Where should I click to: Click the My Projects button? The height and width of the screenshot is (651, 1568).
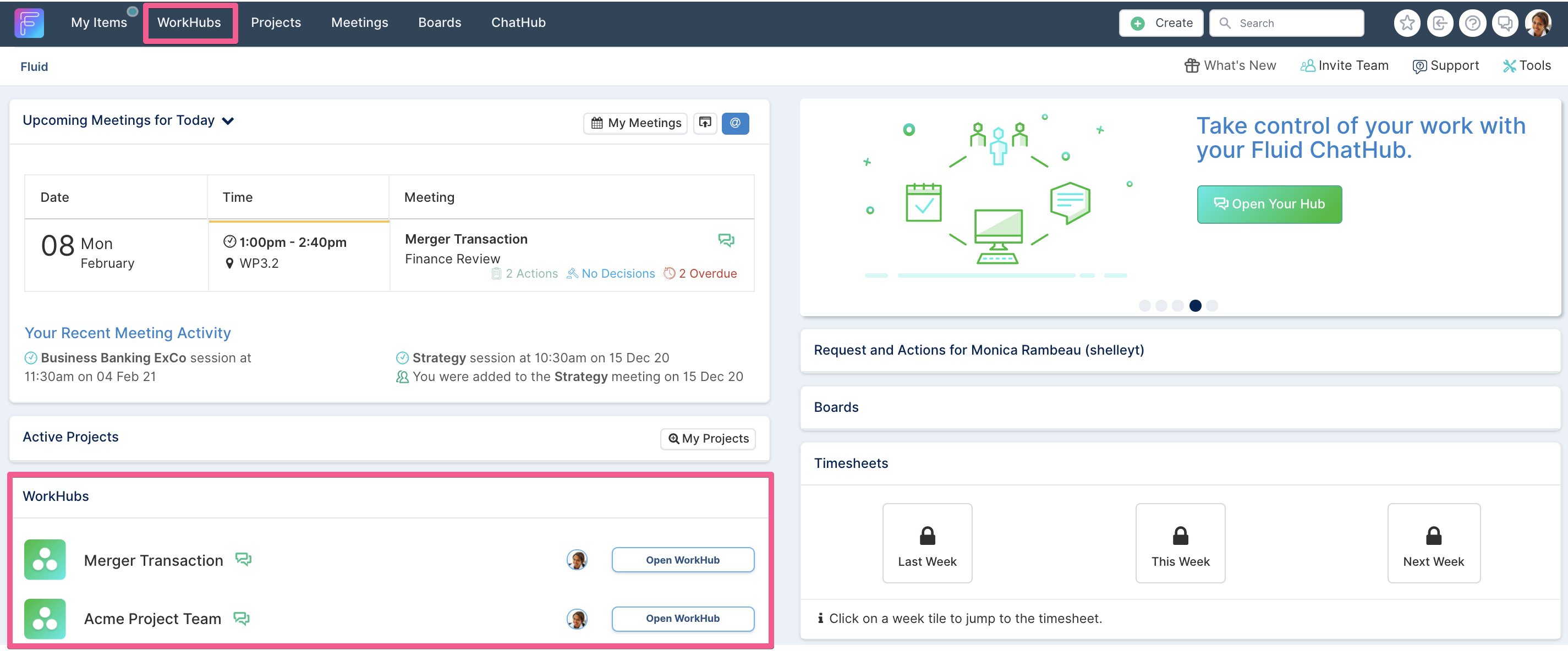tap(708, 439)
